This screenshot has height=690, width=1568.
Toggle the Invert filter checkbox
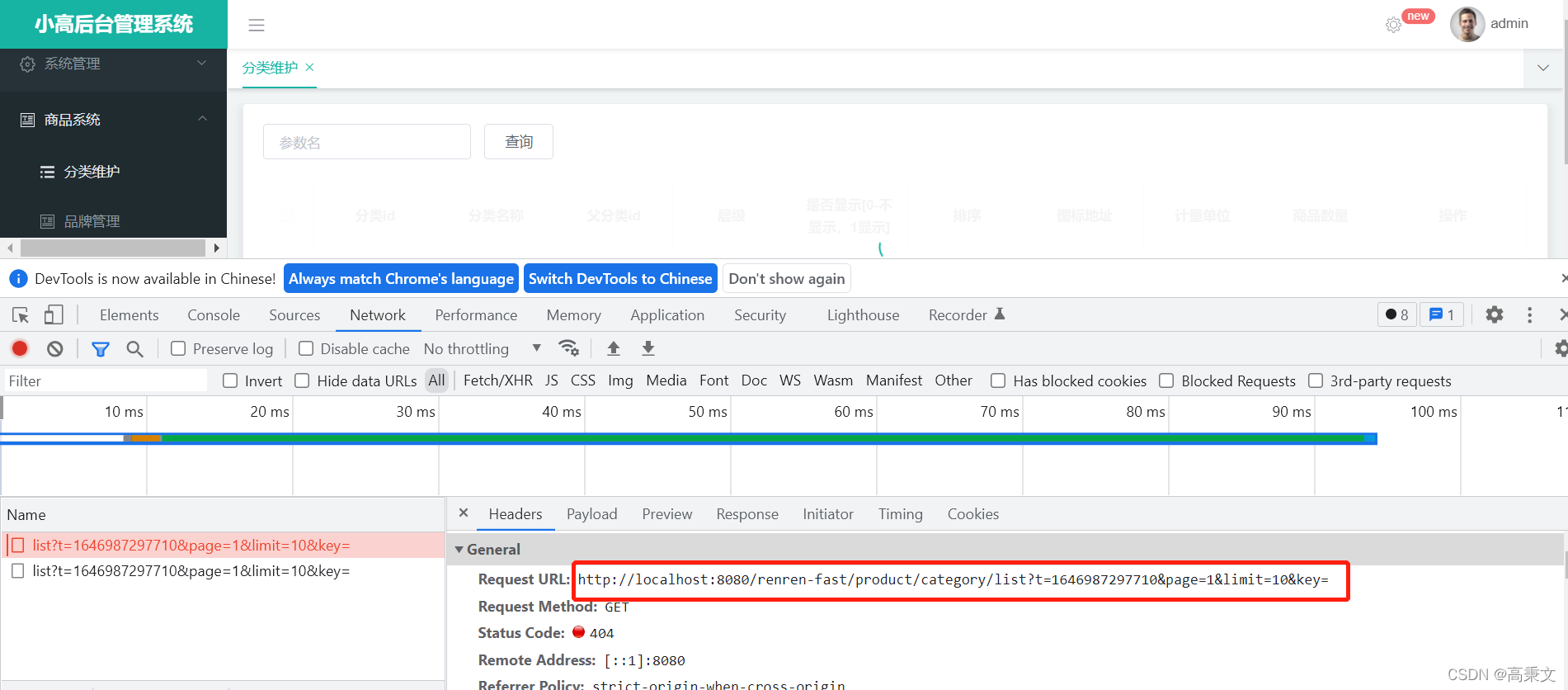pyautogui.click(x=230, y=380)
